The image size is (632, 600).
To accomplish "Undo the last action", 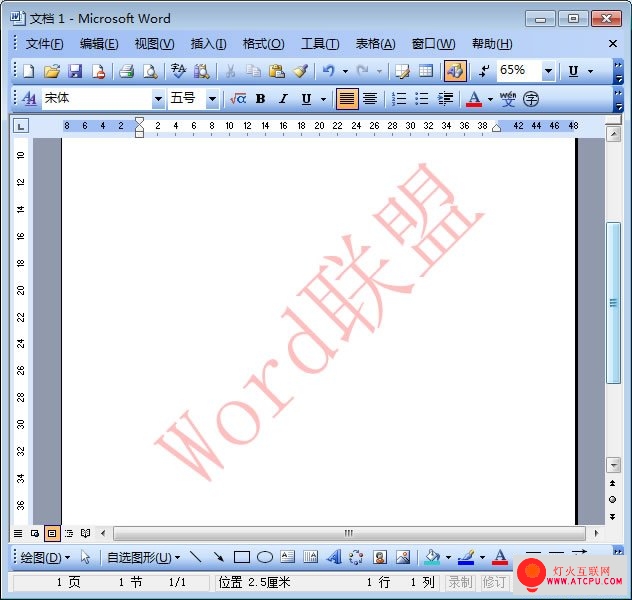I will pos(328,71).
